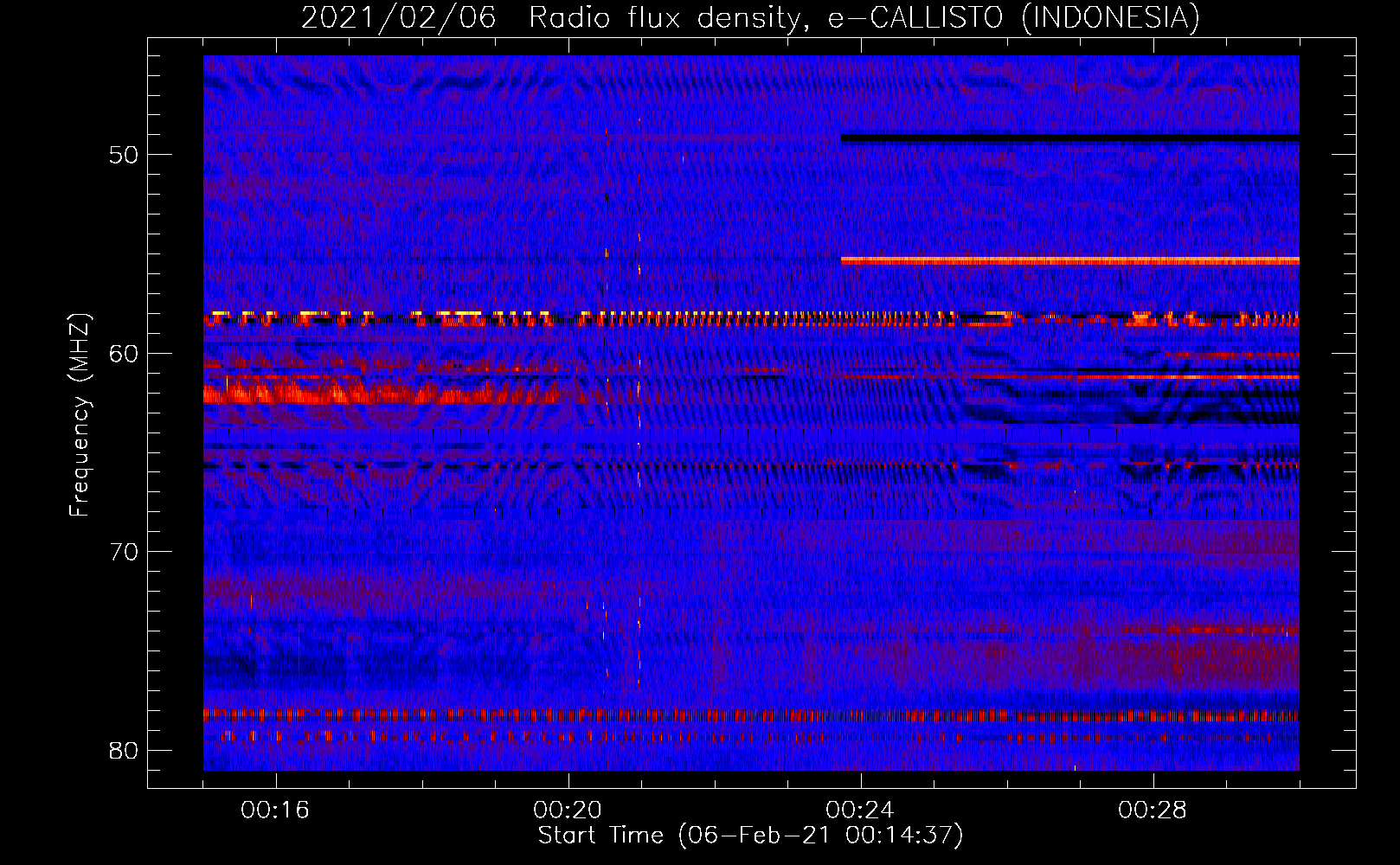Click the "Frequency (MHZ)" y-axis label
The height and width of the screenshot is (865, 1400).
[x=79, y=414]
